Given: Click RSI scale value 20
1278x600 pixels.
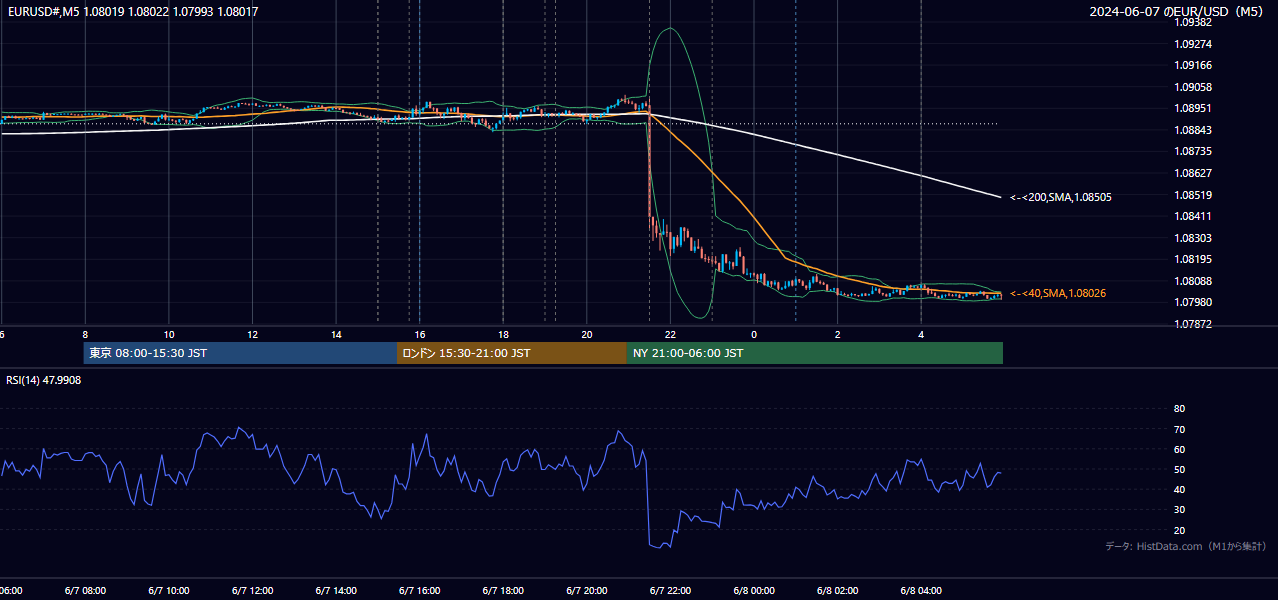Looking at the screenshot, I should (1179, 530).
